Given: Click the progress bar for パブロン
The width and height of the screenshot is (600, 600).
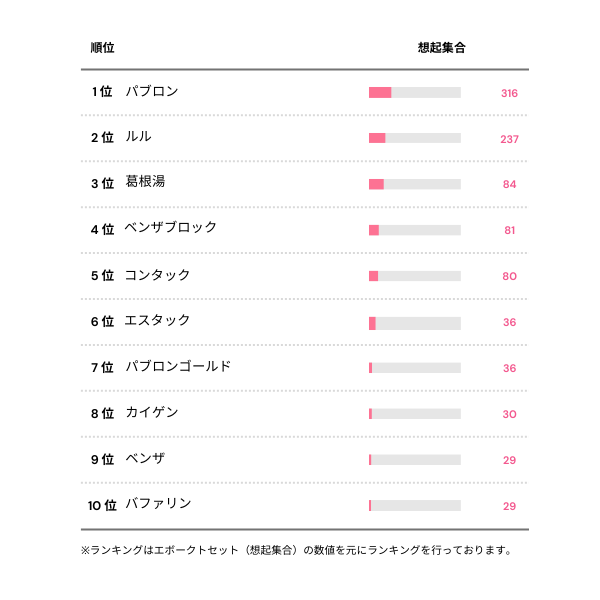Looking at the screenshot, I should click(x=414, y=93).
